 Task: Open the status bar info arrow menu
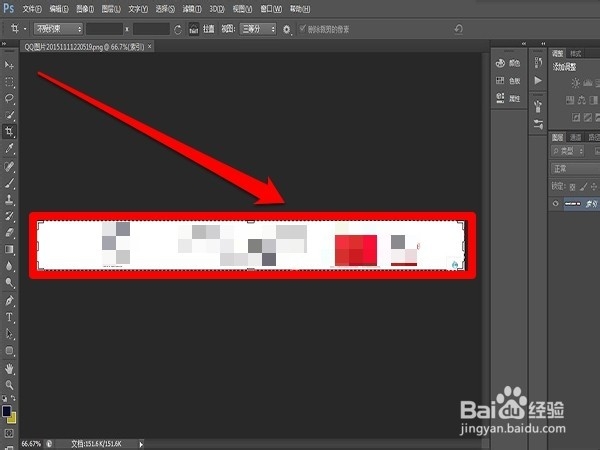141,444
